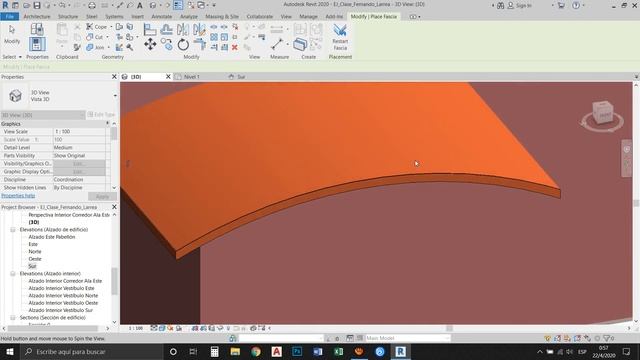Open the File tab
Image resolution: width=640 pixels, height=360 pixels.
tap(10, 17)
